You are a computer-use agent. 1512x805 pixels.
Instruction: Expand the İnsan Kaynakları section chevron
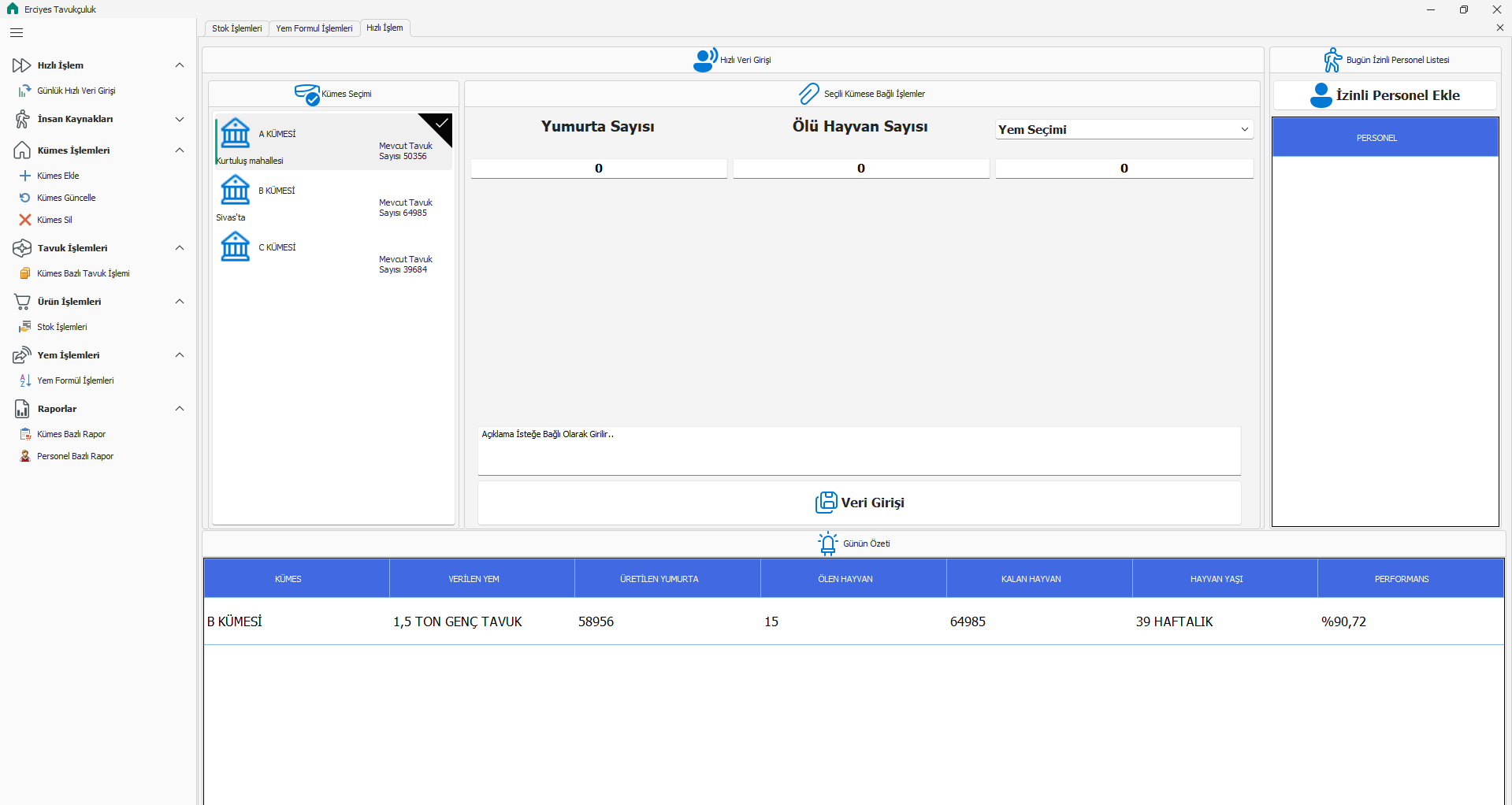click(x=180, y=119)
